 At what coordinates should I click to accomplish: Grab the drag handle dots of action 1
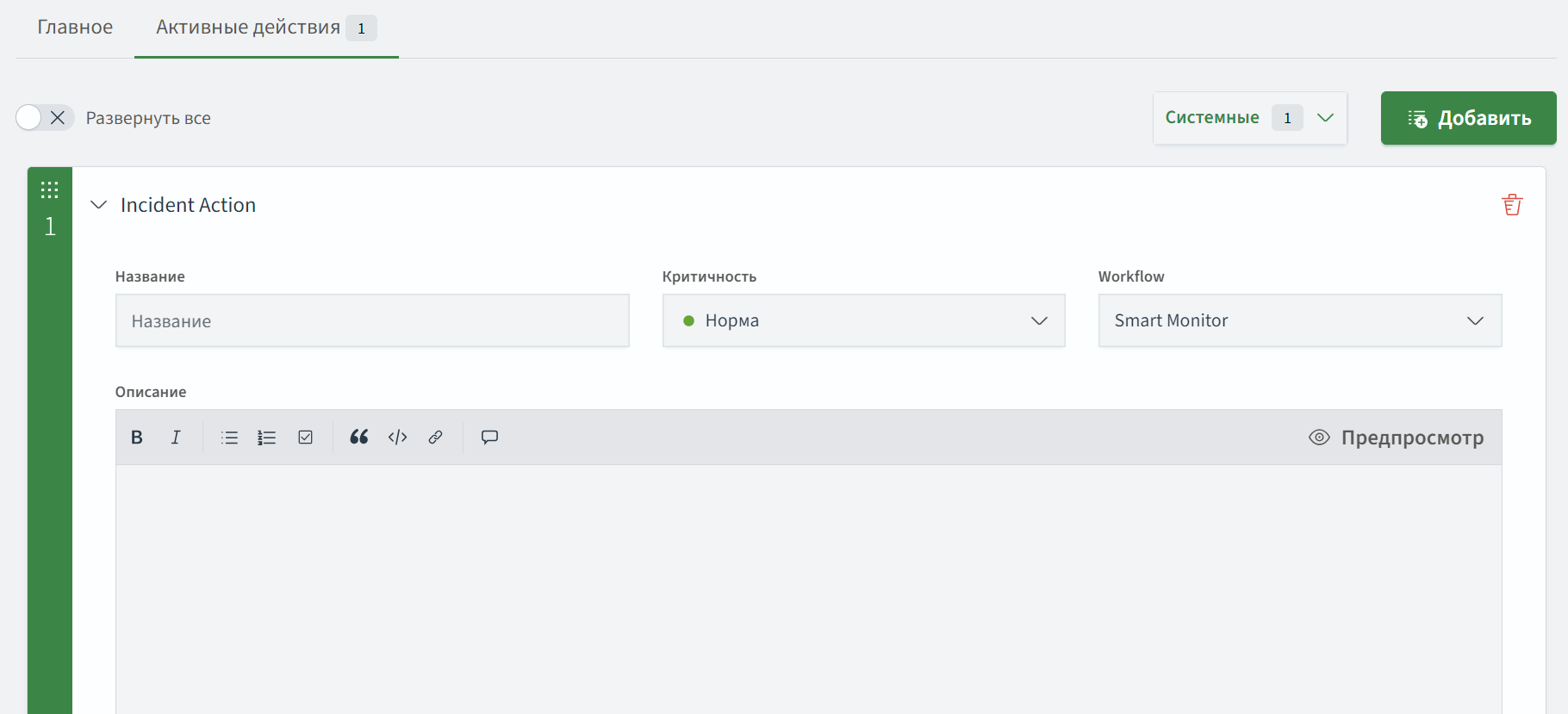(50, 190)
